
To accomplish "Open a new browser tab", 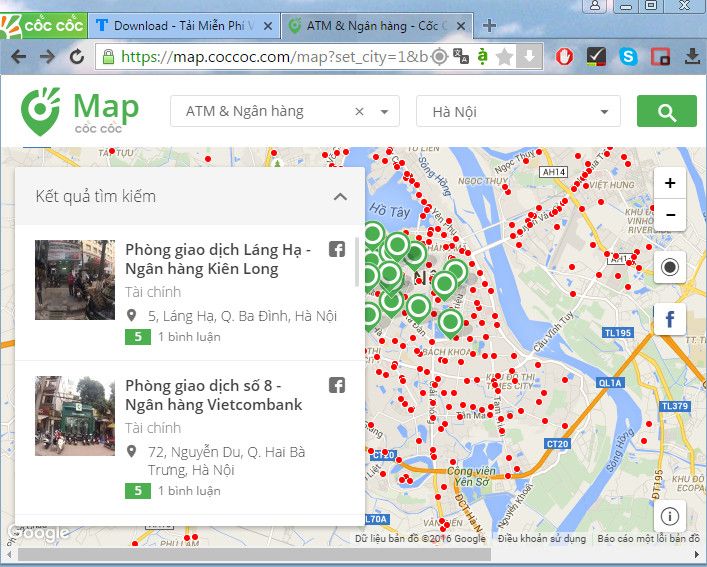I will point(489,25).
